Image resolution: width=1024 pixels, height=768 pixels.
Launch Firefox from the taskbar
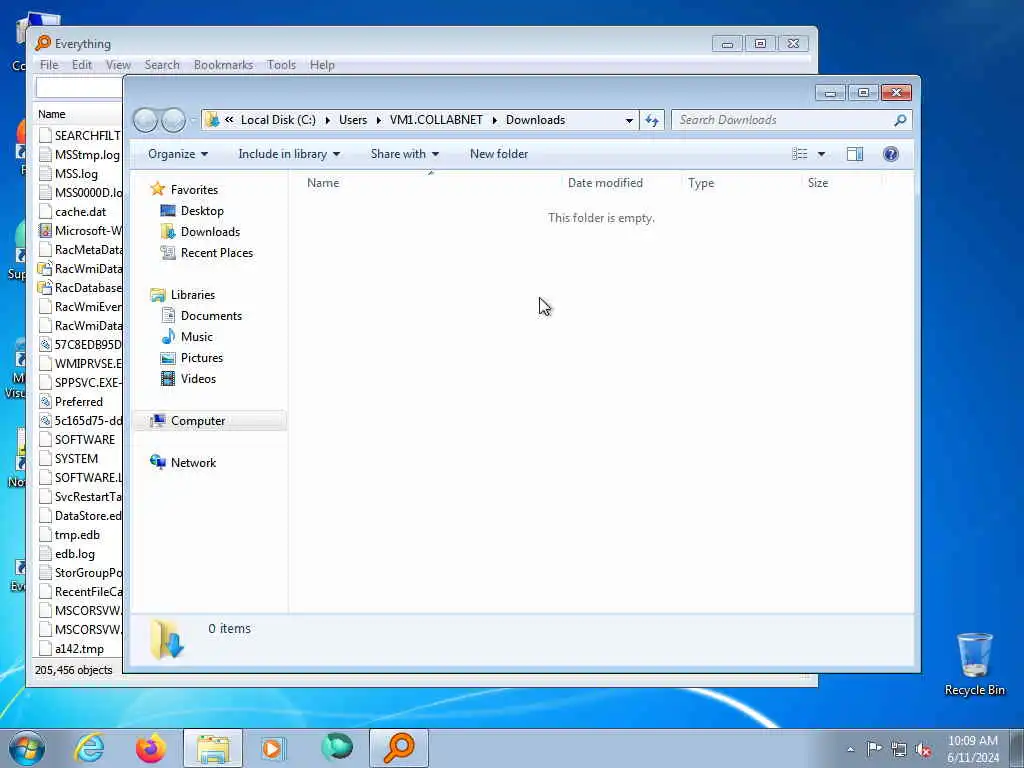[x=150, y=748]
